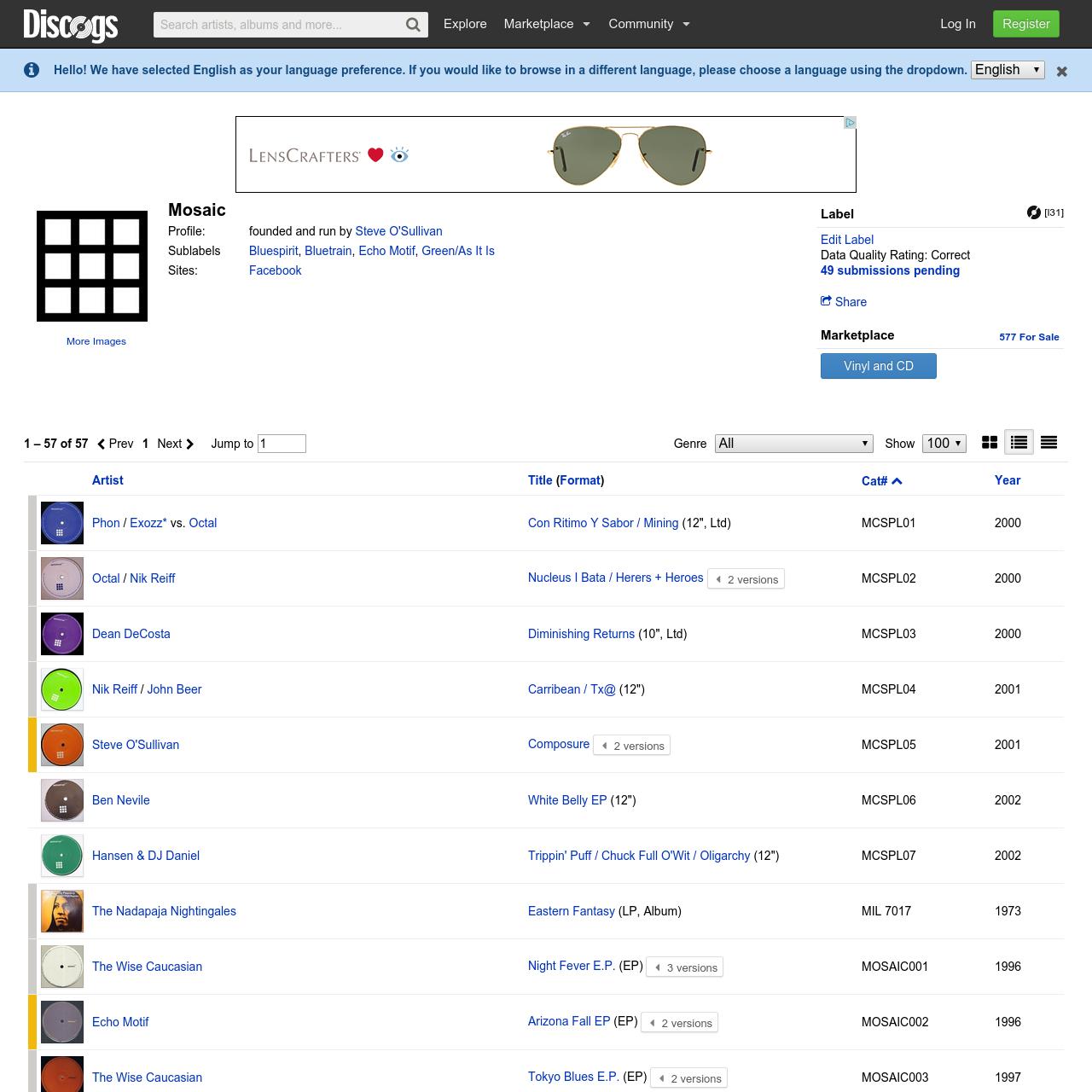1092x1092 pixels.
Task: Go to next page via Next
Action: pyautogui.click(x=176, y=444)
